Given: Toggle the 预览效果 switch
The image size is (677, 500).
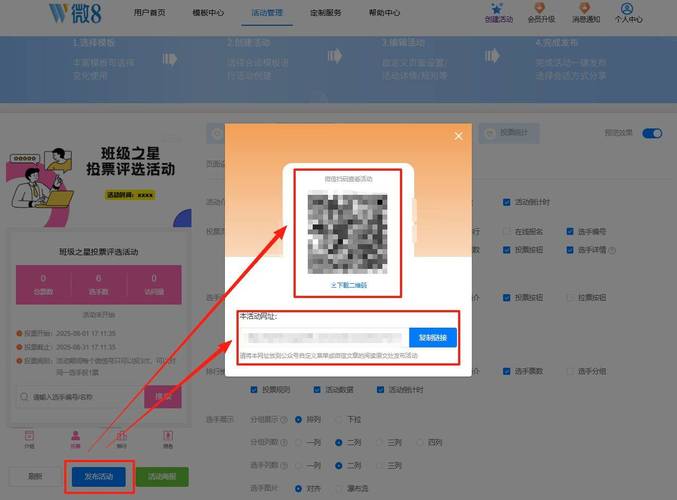Looking at the screenshot, I should pos(652,133).
